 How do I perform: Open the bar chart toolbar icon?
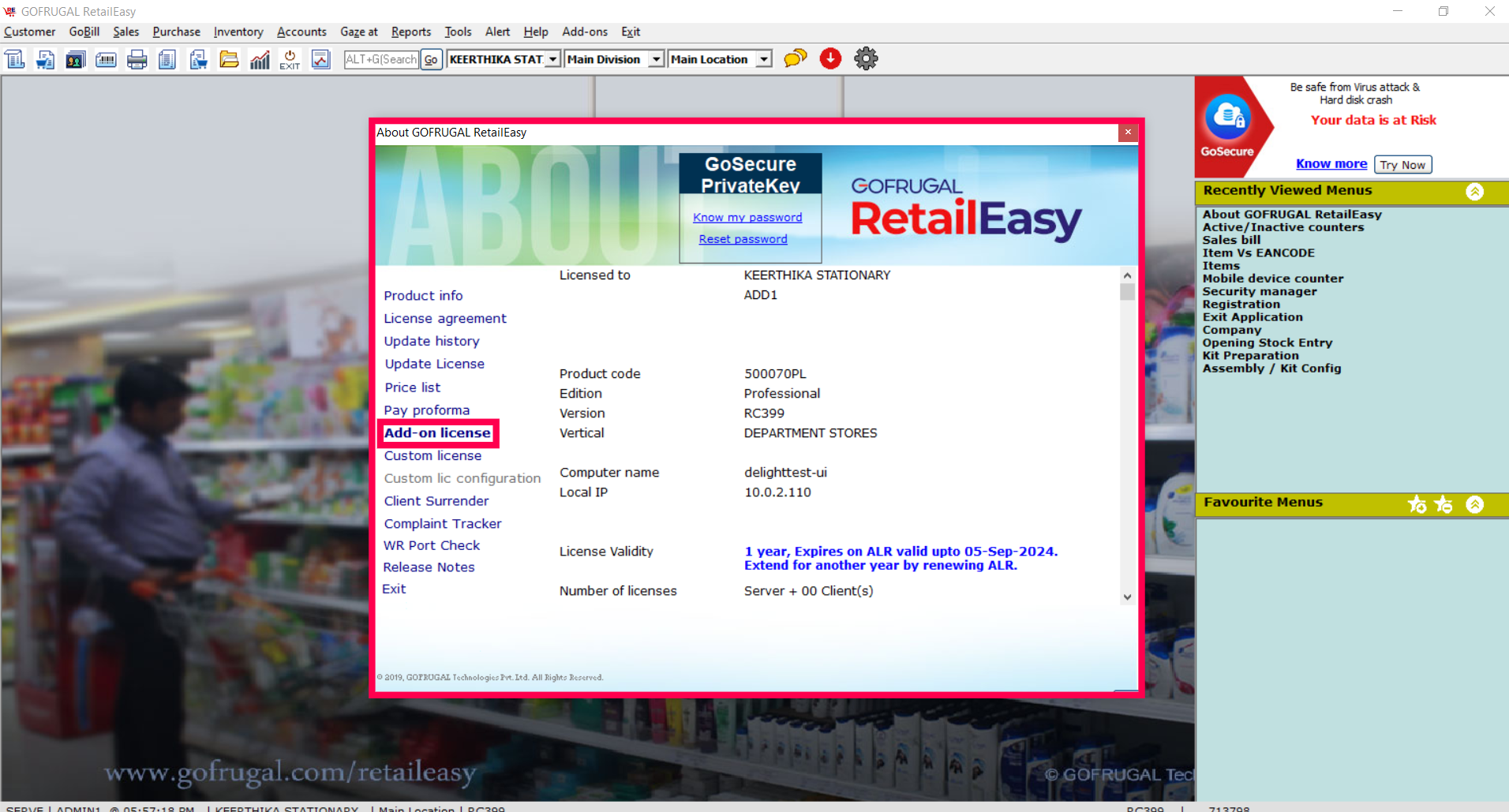(x=260, y=59)
